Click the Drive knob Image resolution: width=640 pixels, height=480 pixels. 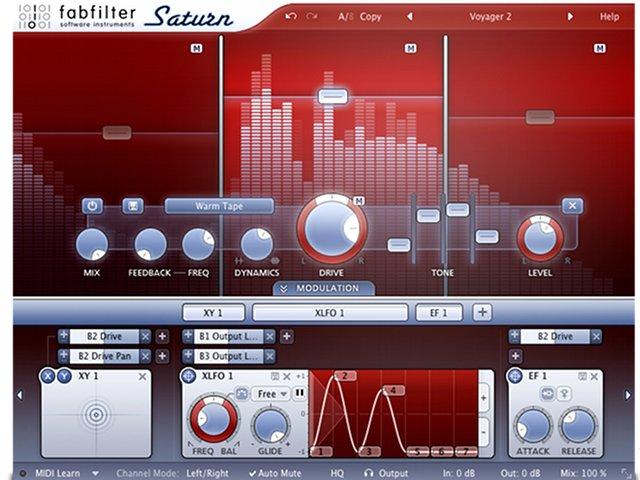[x=331, y=229]
